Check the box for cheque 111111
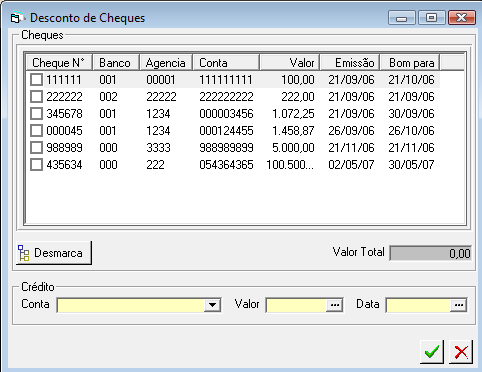 [x=36, y=80]
